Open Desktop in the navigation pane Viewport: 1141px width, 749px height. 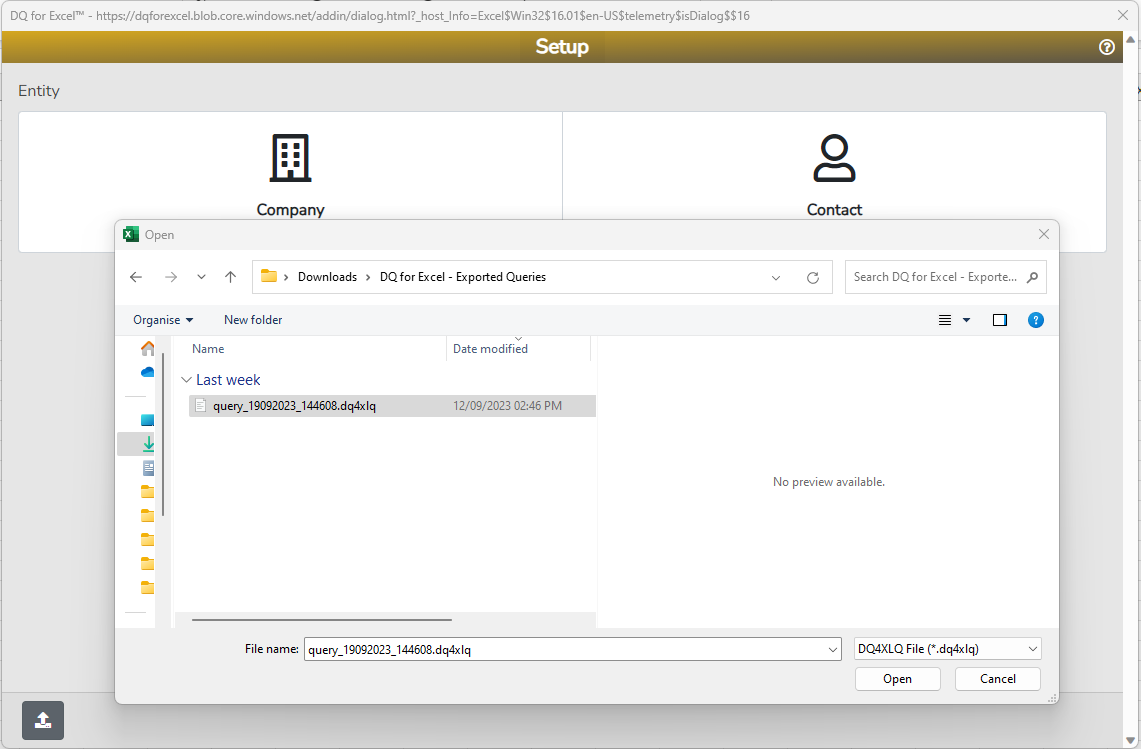coord(148,420)
